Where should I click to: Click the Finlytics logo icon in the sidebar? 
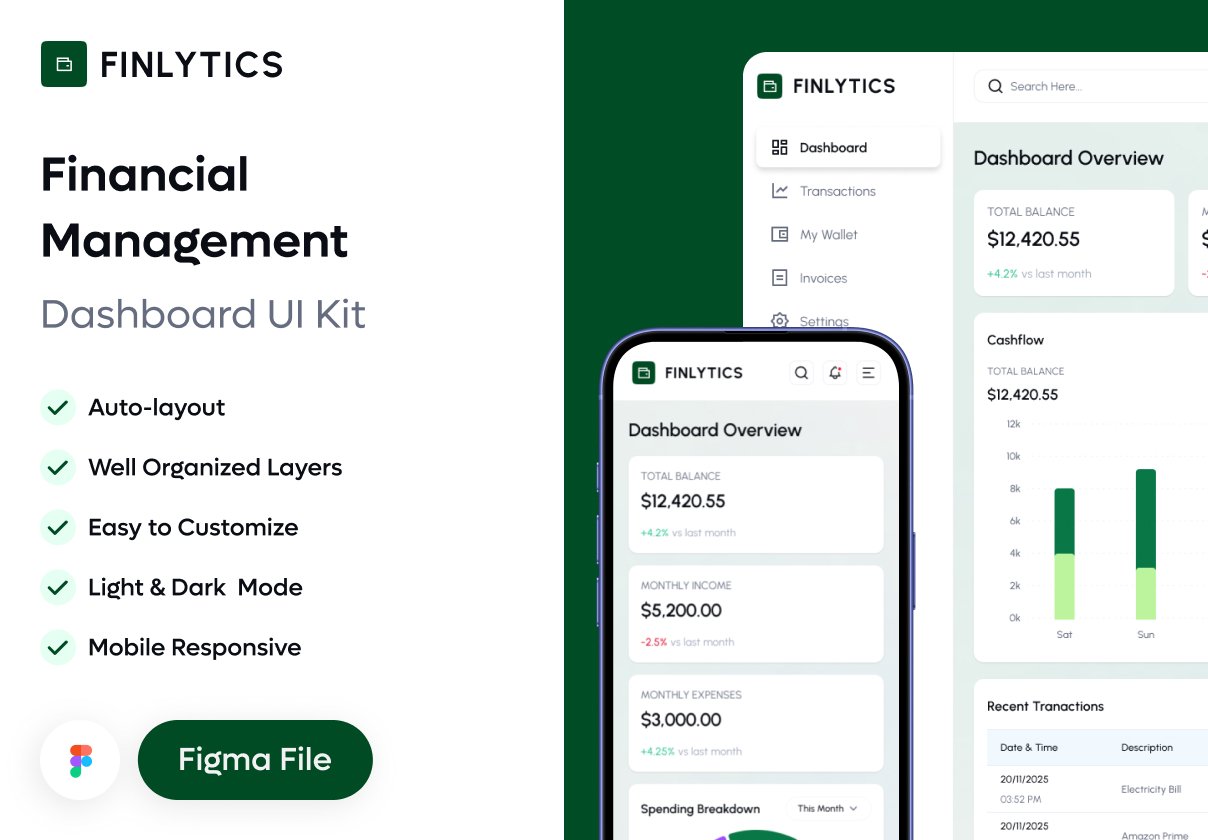click(x=770, y=87)
